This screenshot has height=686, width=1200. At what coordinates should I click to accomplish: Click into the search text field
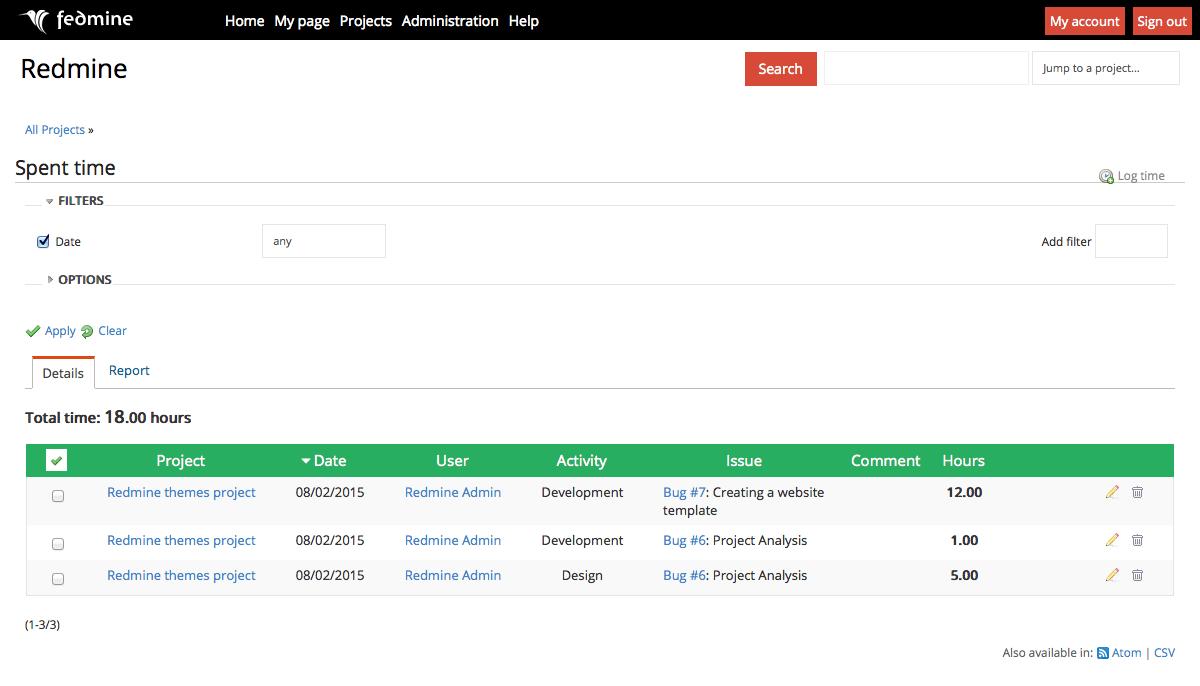926,68
